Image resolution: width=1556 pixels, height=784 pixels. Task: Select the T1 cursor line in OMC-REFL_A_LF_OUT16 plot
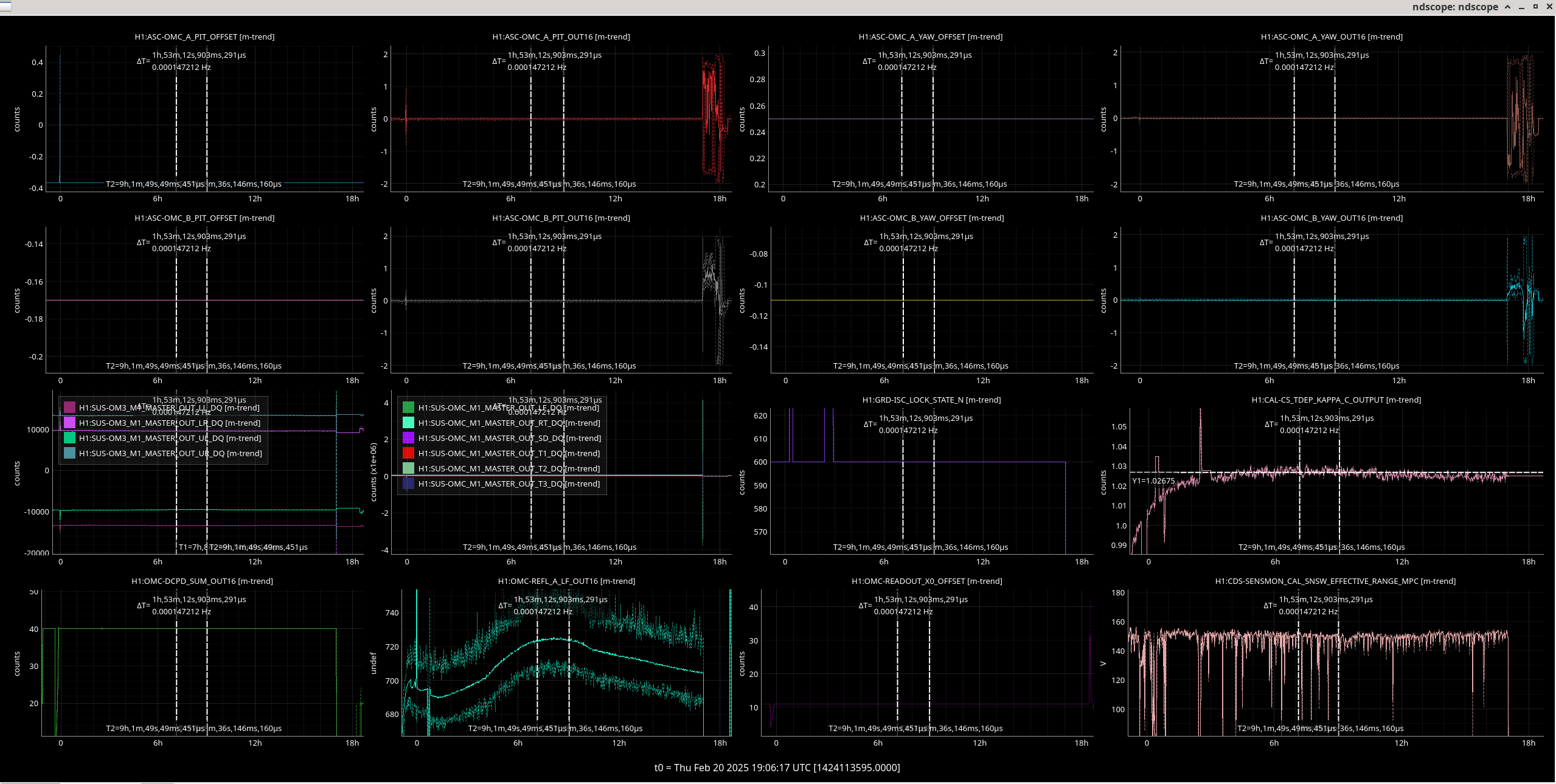click(537, 663)
